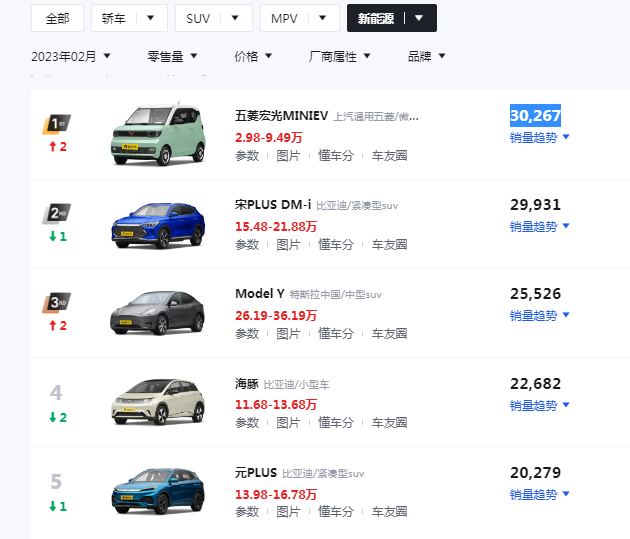Select the 全部 category tab
This screenshot has width=630, height=539.
point(57,18)
